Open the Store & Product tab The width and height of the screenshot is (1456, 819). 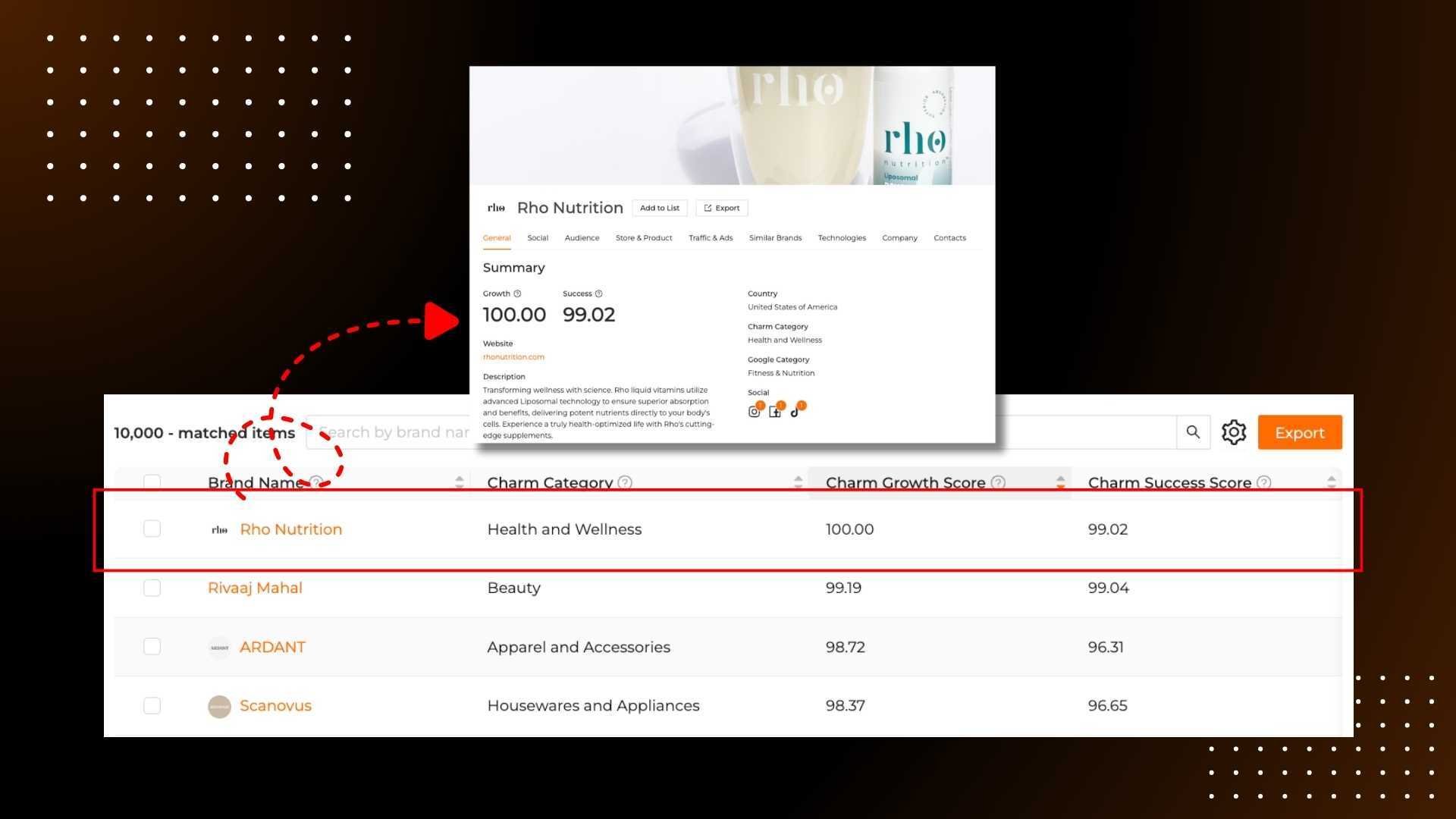[644, 238]
